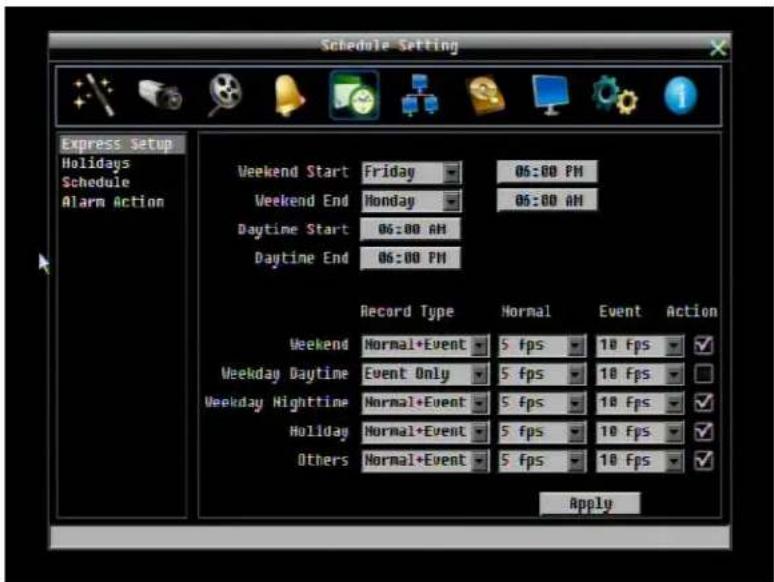The image size is (774, 582).
Task: Open Holiday event fps dropdown
Action: click(x=640, y=432)
